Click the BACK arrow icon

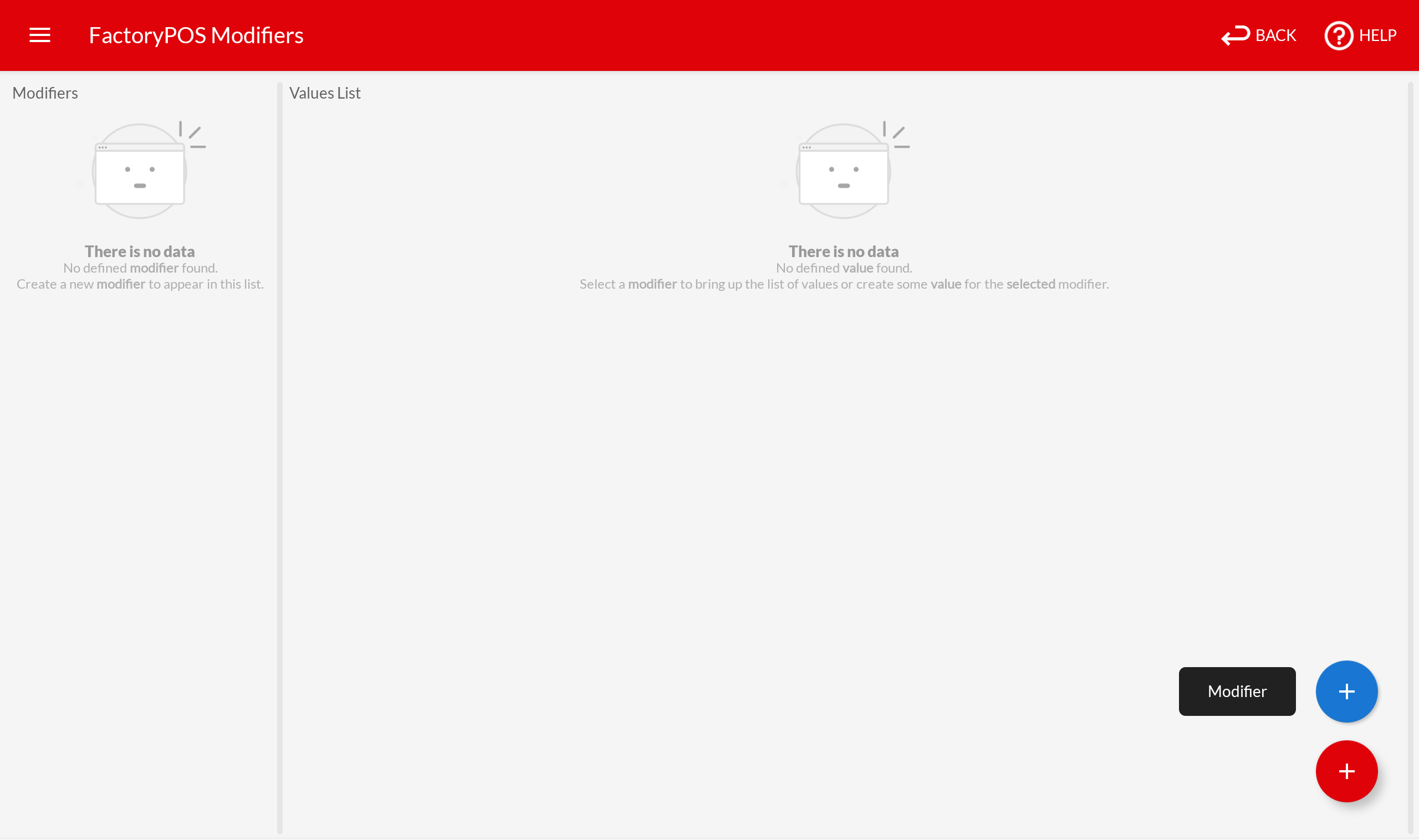click(1235, 35)
